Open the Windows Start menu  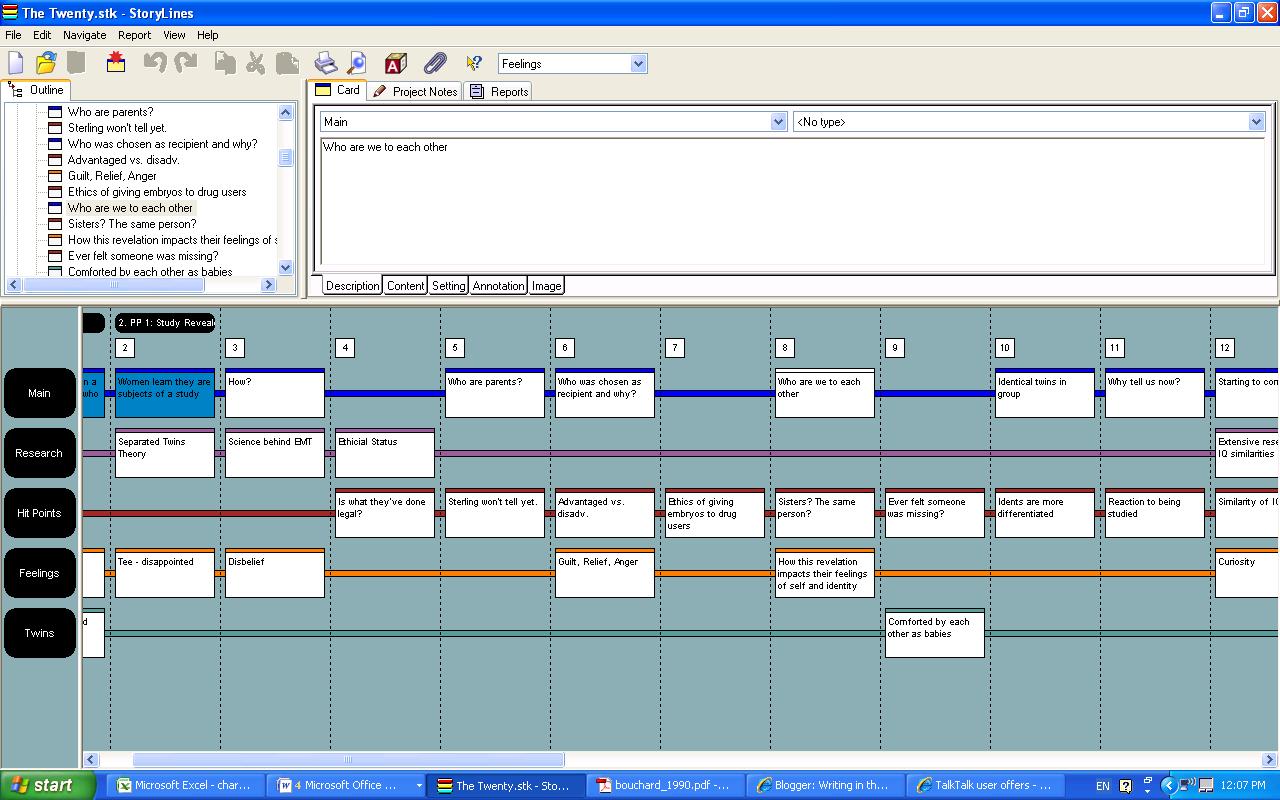[x=47, y=785]
